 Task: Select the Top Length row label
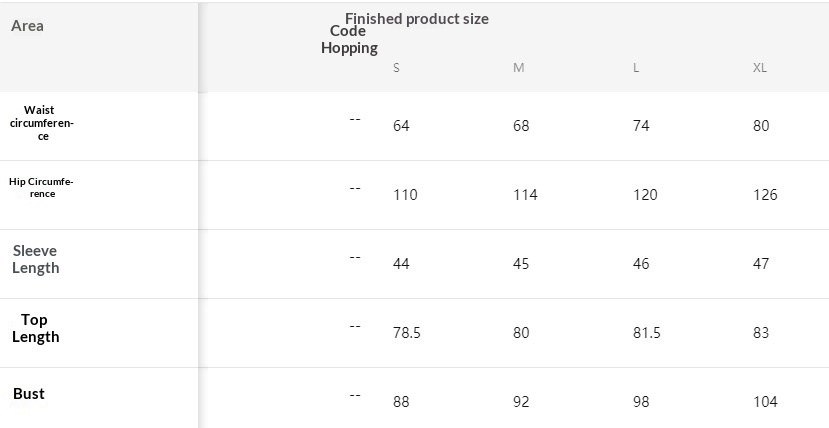click(35, 328)
